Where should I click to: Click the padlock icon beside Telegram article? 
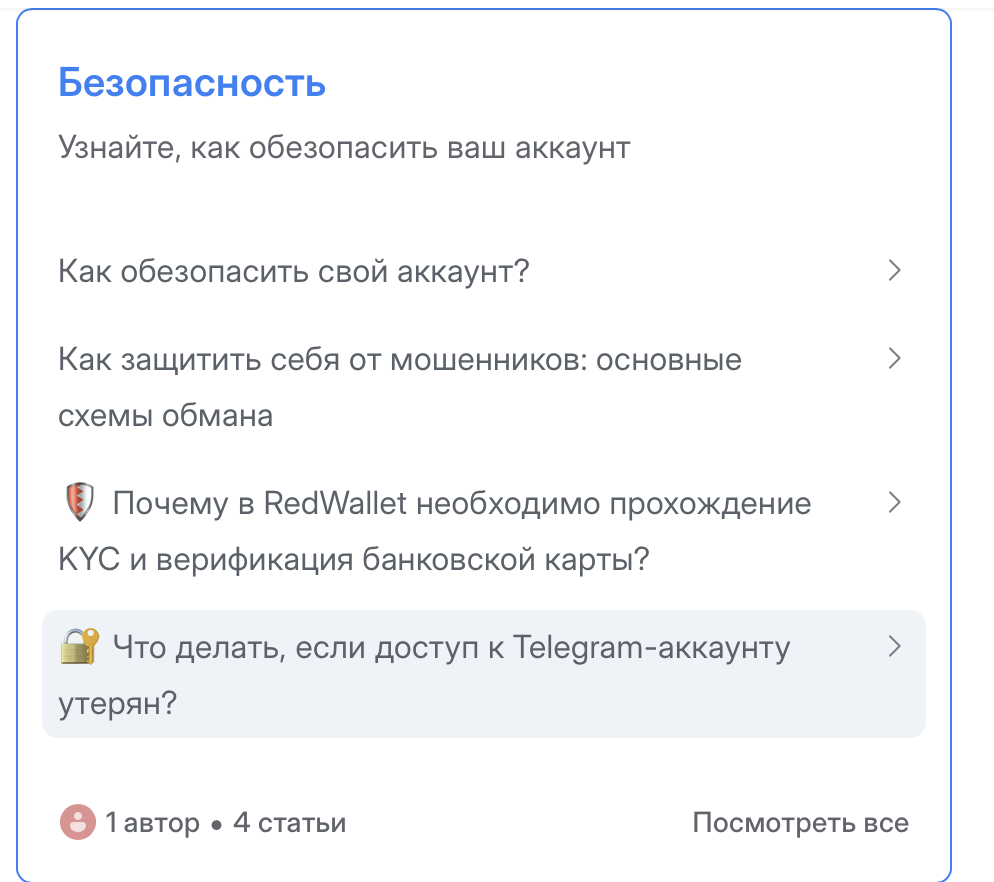77,647
